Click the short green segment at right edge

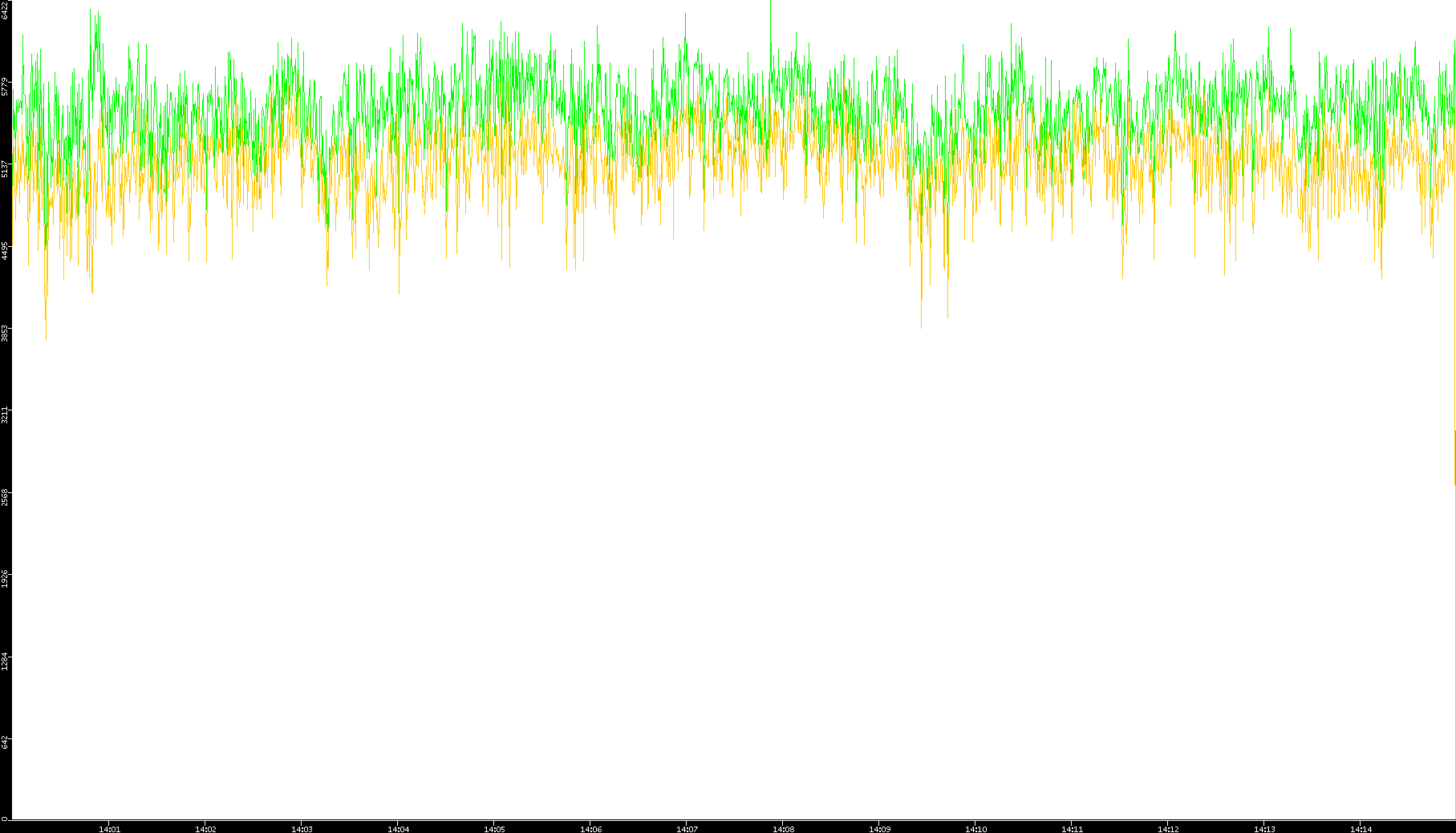(1454, 457)
